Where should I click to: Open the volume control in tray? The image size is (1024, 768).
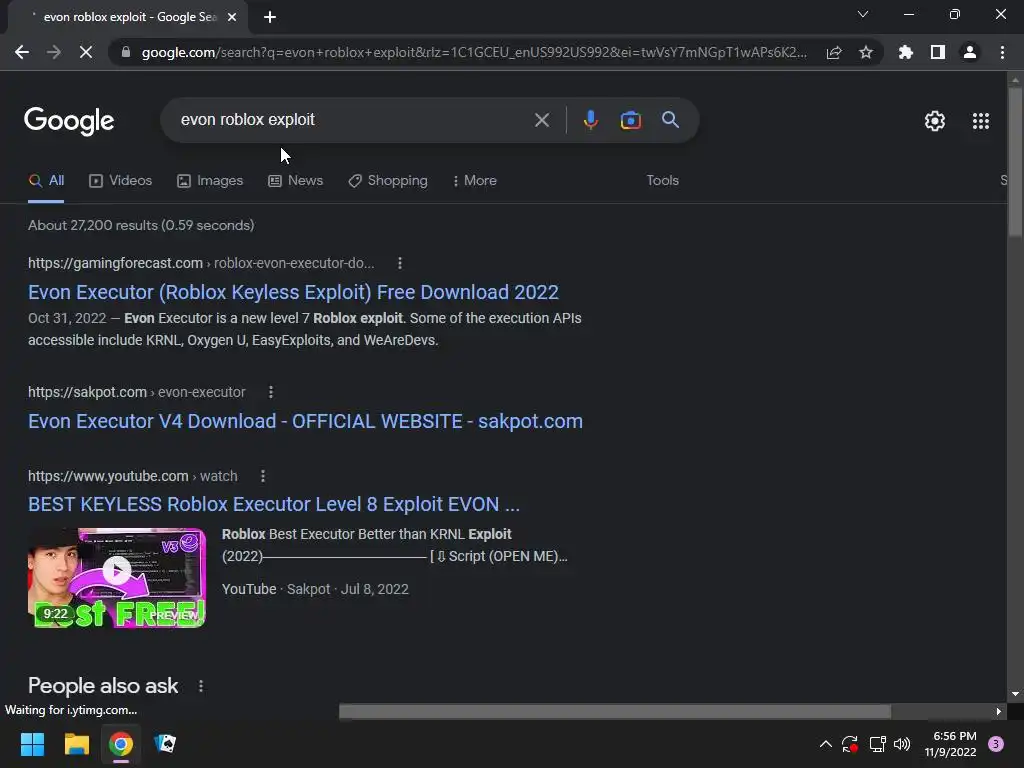[x=902, y=744]
